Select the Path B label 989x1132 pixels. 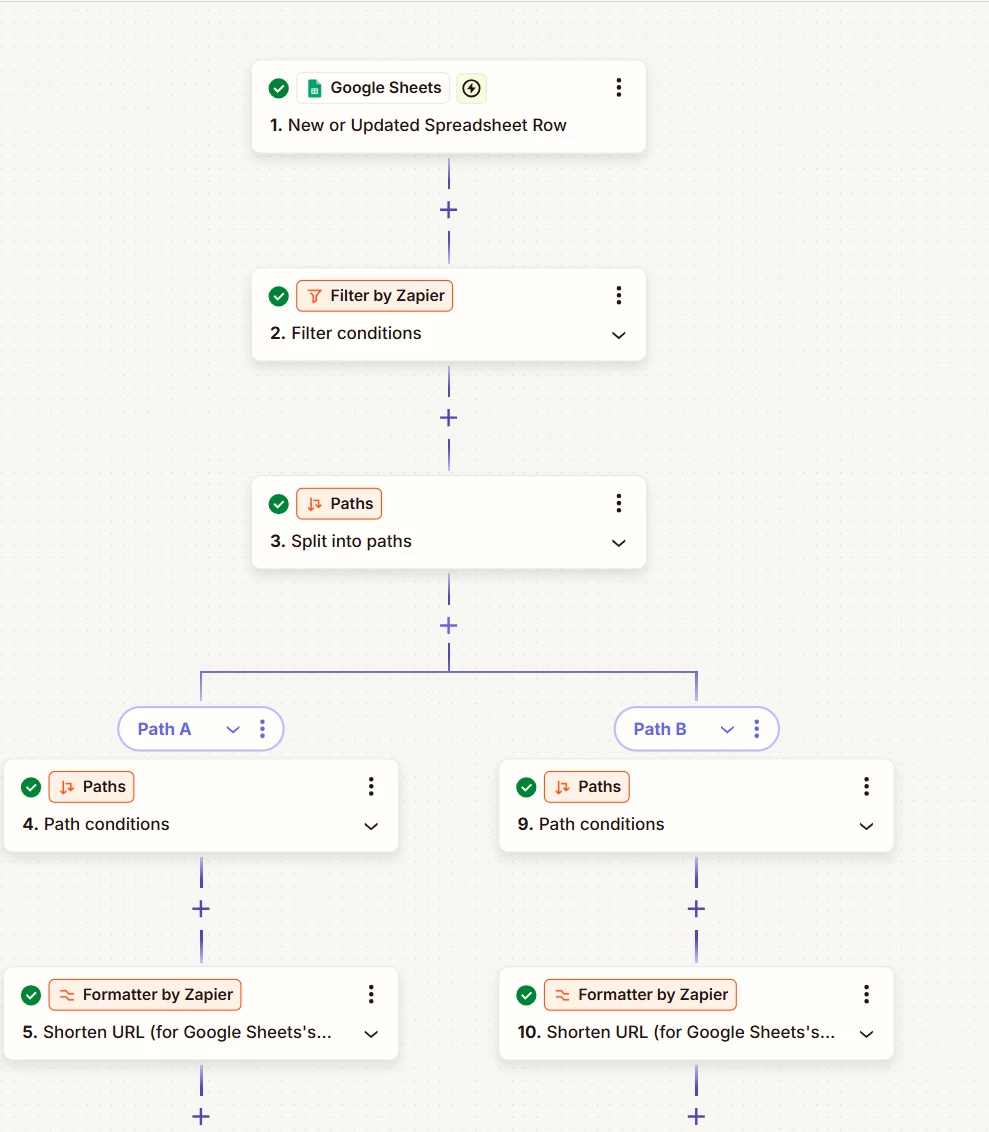(660, 729)
